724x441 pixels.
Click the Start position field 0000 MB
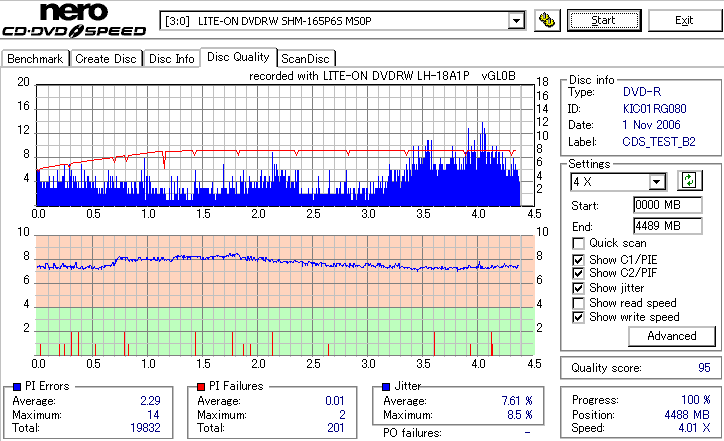(x=668, y=205)
